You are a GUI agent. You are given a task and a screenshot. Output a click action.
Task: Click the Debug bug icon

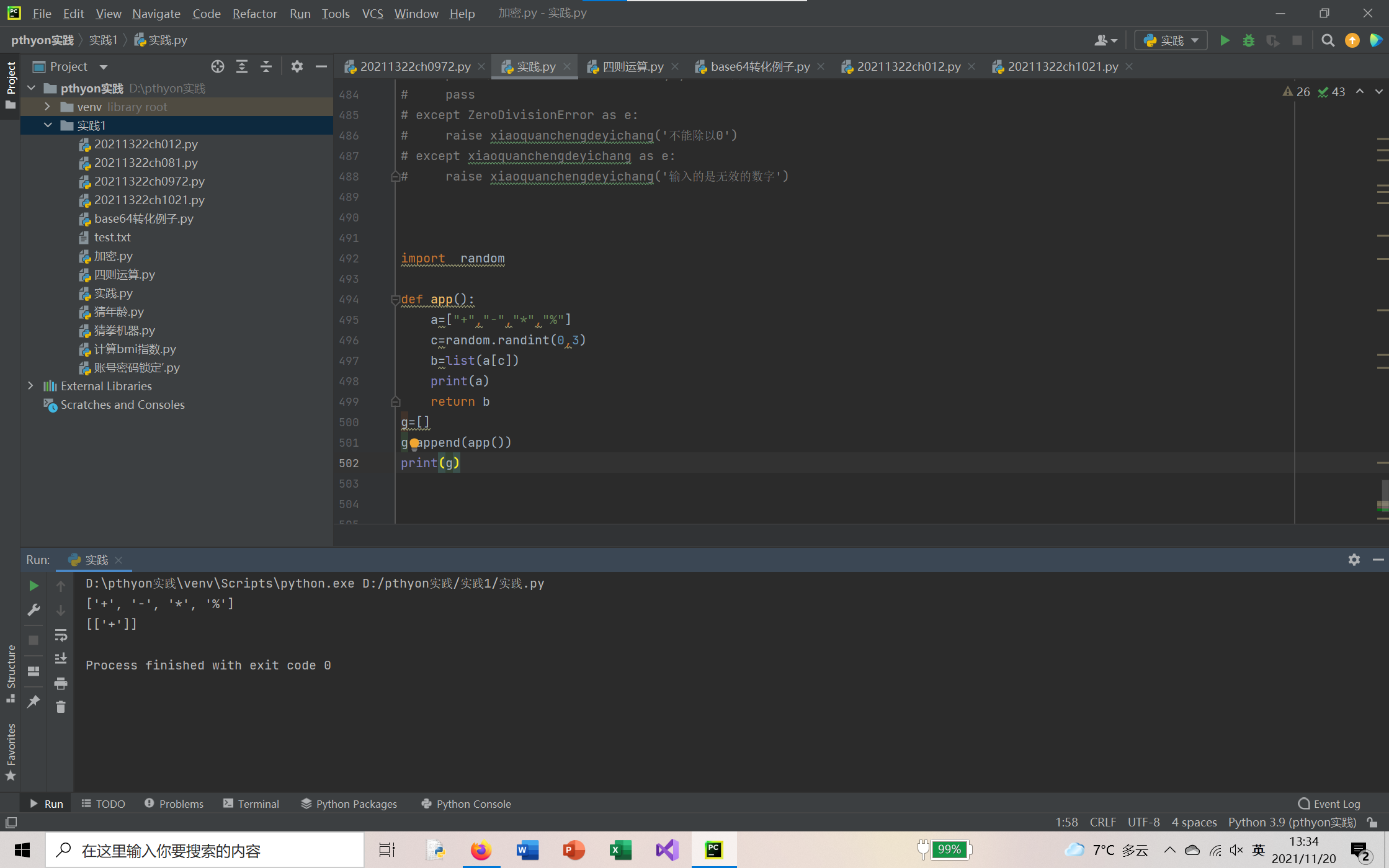1249,40
